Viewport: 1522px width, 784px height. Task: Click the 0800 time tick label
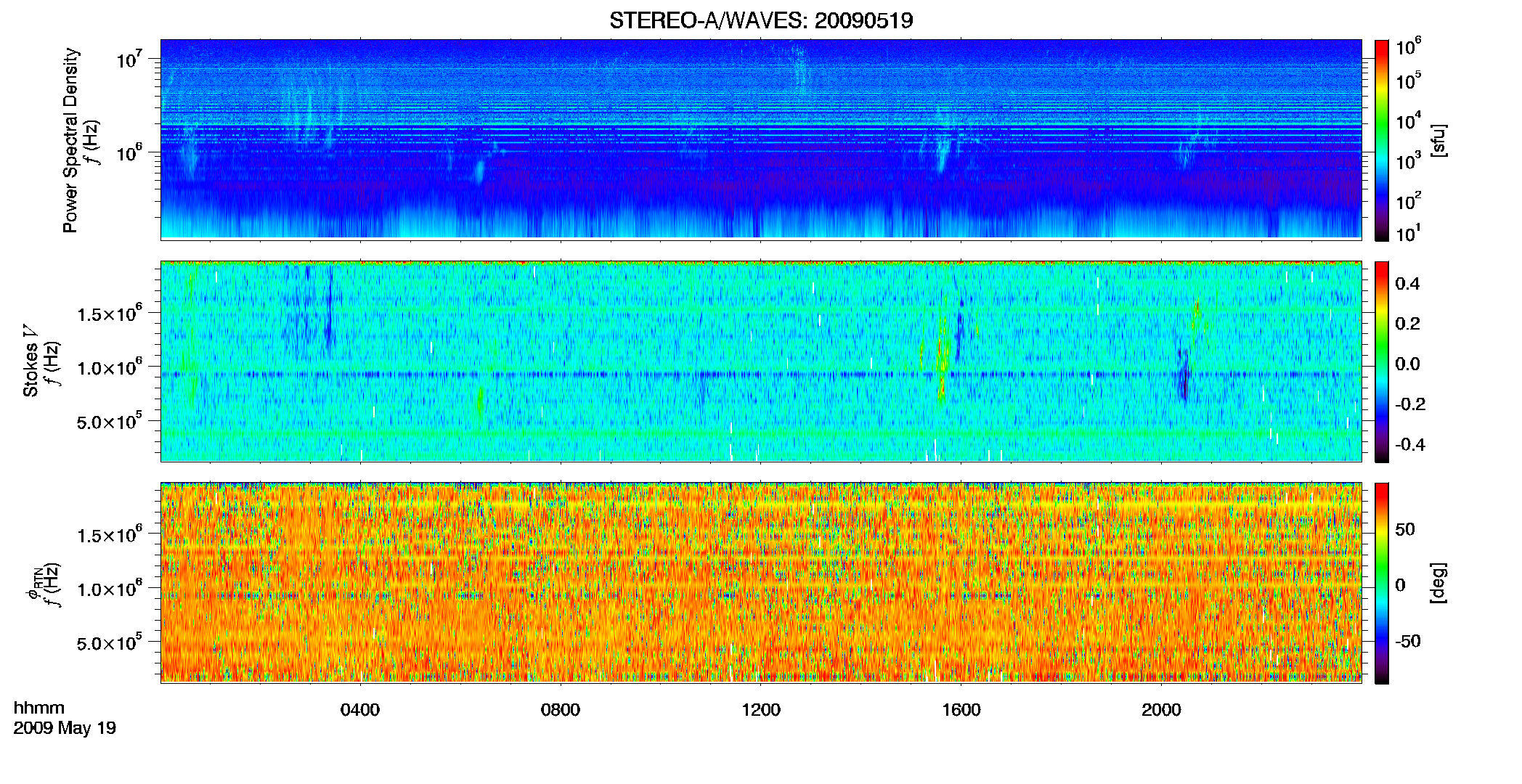click(x=561, y=709)
